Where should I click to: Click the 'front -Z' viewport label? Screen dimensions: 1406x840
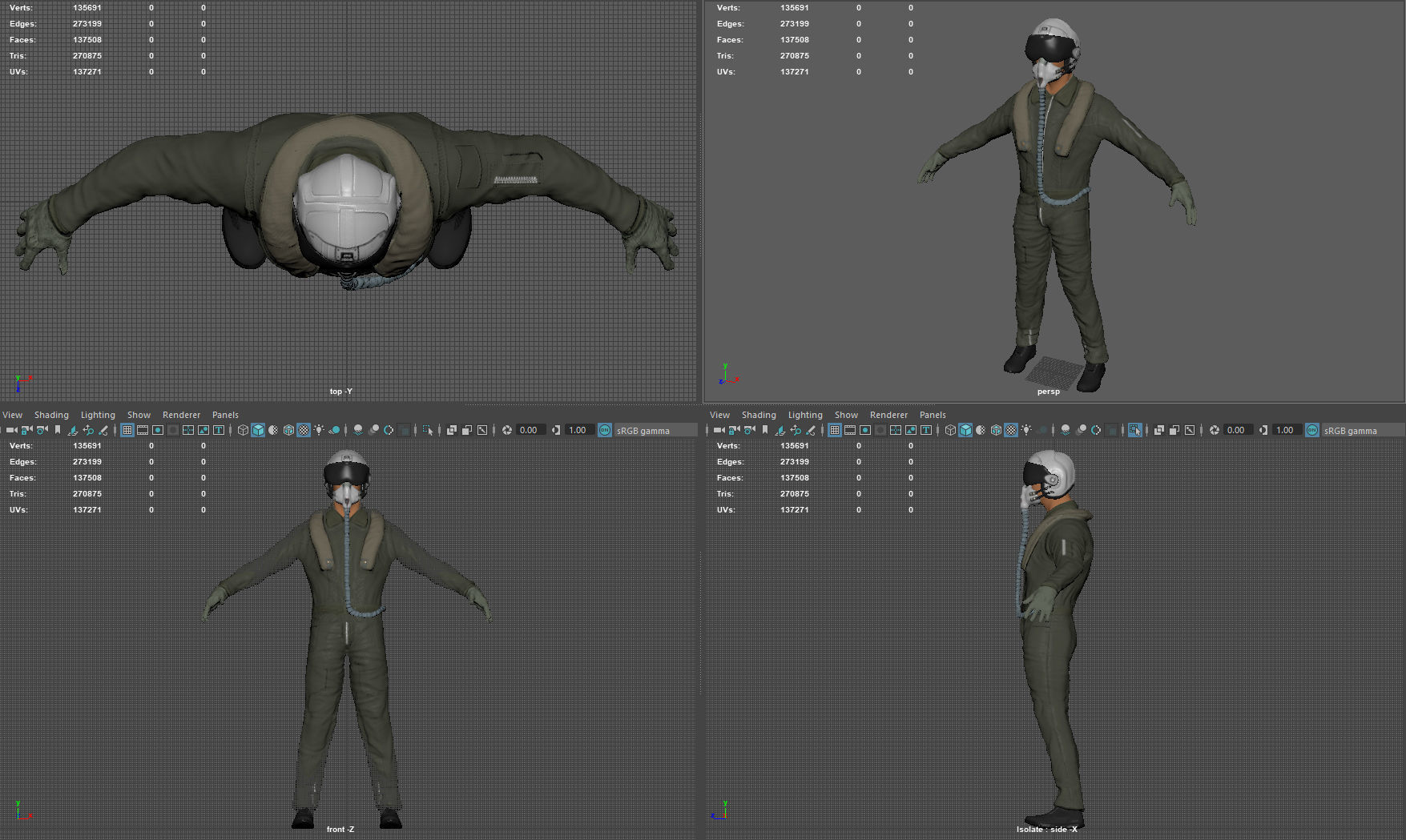[x=340, y=830]
